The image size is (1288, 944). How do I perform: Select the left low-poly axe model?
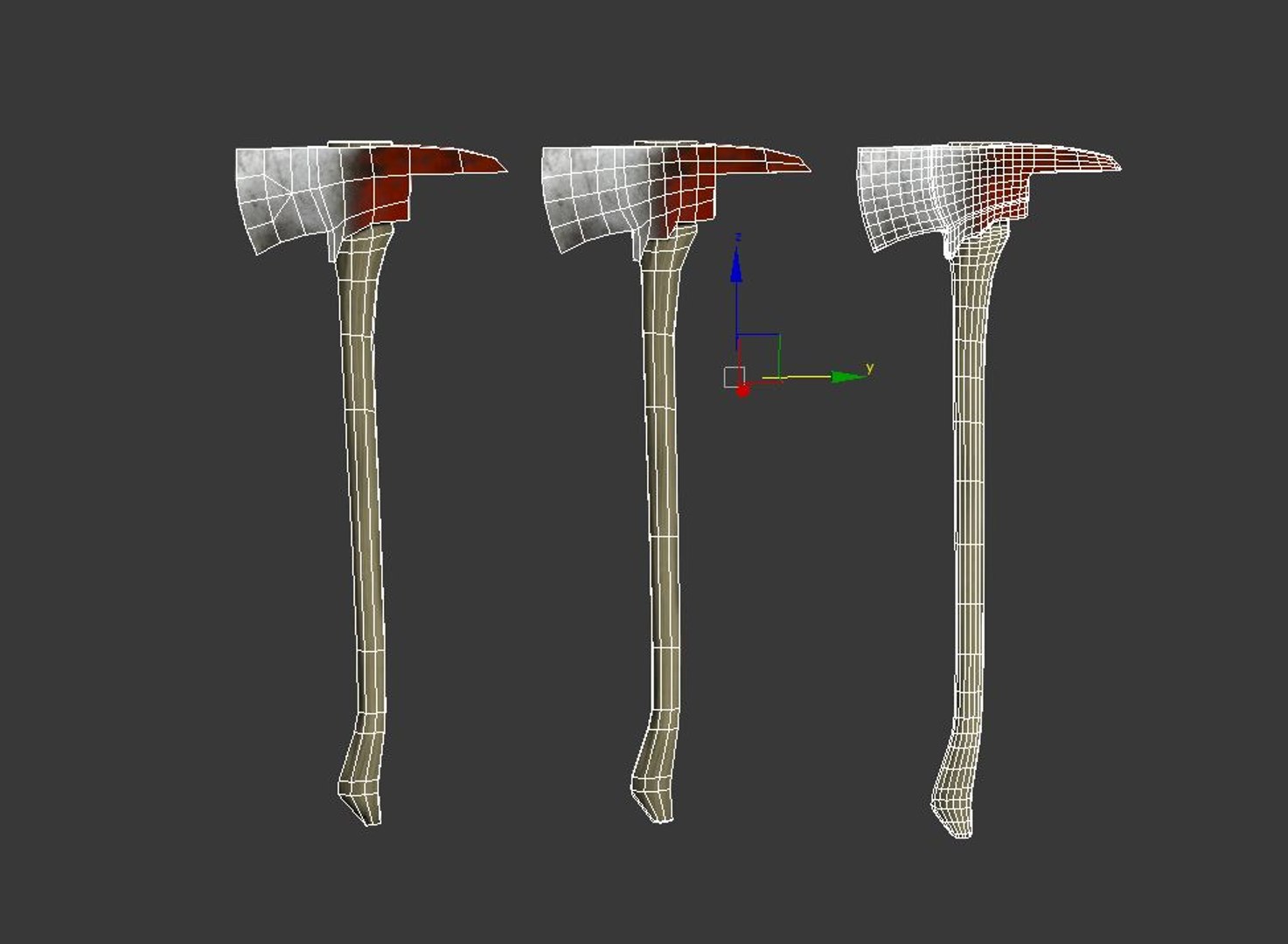(x=362, y=481)
